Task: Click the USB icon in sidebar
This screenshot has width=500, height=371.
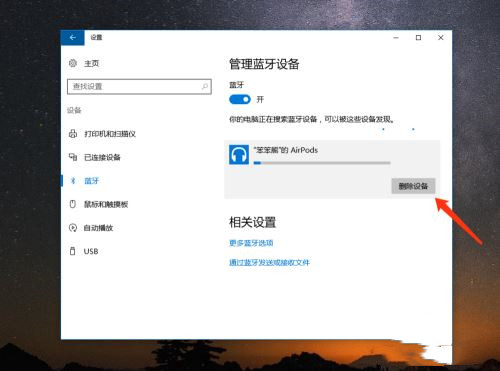Action: [x=72, y=251]
